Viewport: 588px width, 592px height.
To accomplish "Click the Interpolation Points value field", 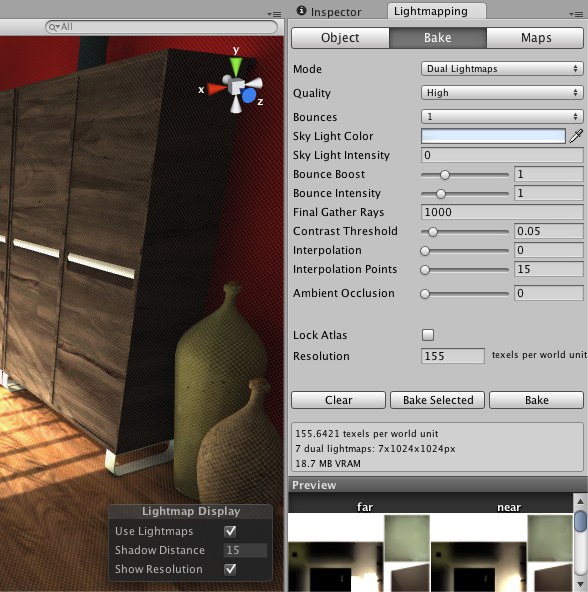I will [x=549, y=269].
